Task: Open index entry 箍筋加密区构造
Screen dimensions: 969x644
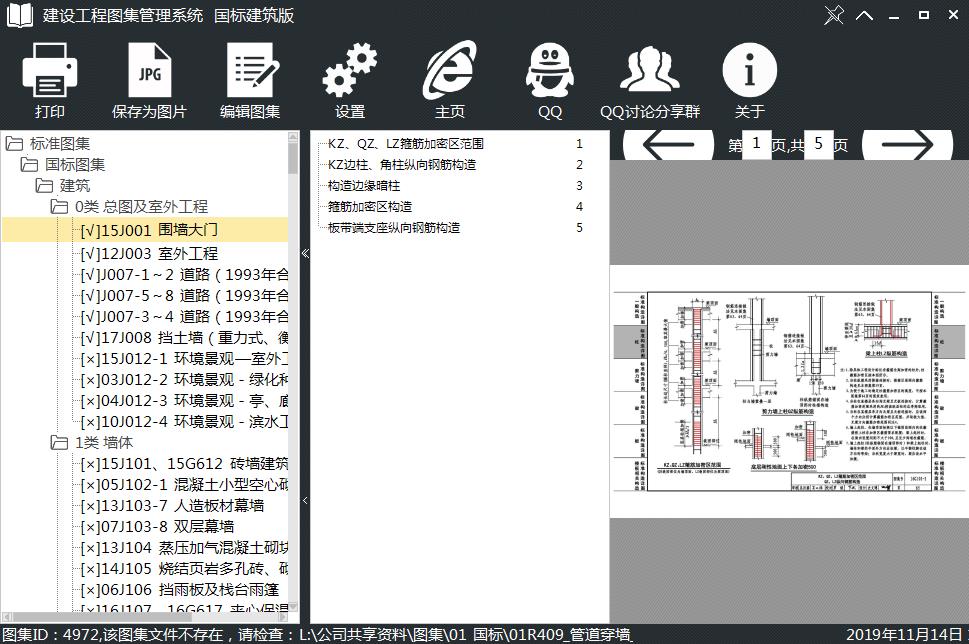Action: (x=370, y=206)
